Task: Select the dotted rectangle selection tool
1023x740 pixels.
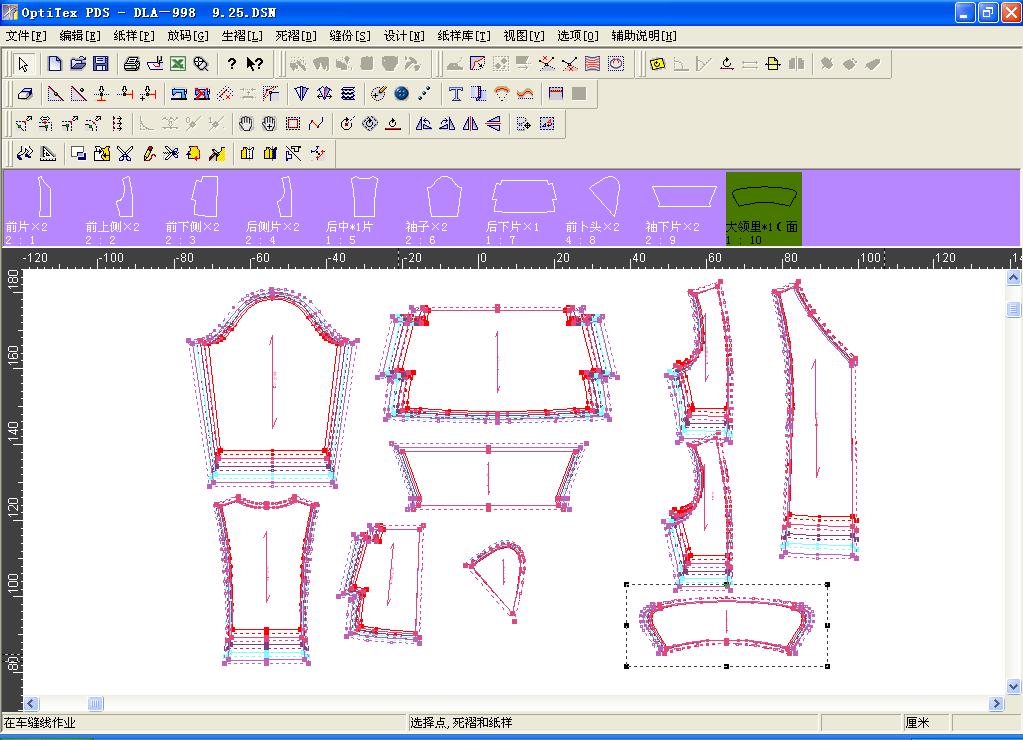Action: click(293, 123)
